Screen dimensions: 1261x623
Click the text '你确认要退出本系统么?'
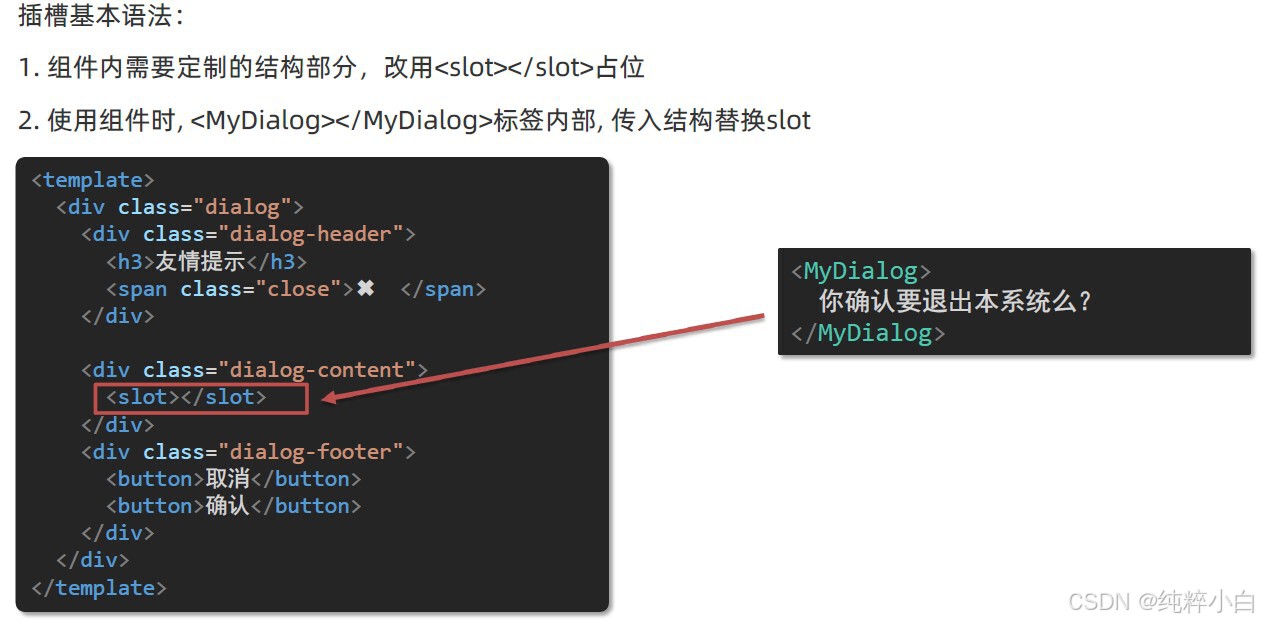tap(955, 302)
